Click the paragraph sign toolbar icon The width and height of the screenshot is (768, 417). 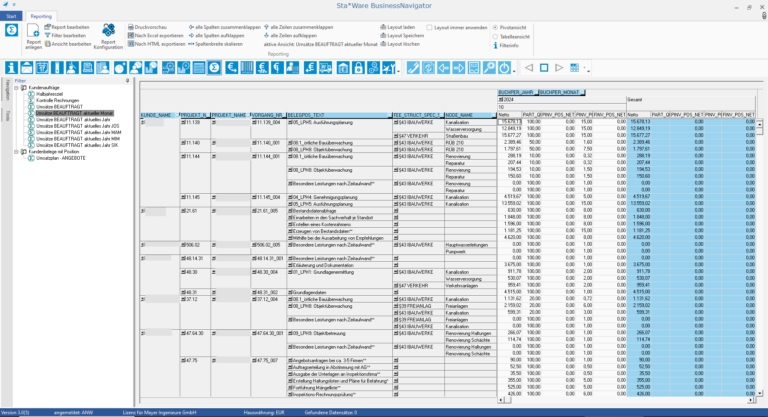click(x=277, y=68)
